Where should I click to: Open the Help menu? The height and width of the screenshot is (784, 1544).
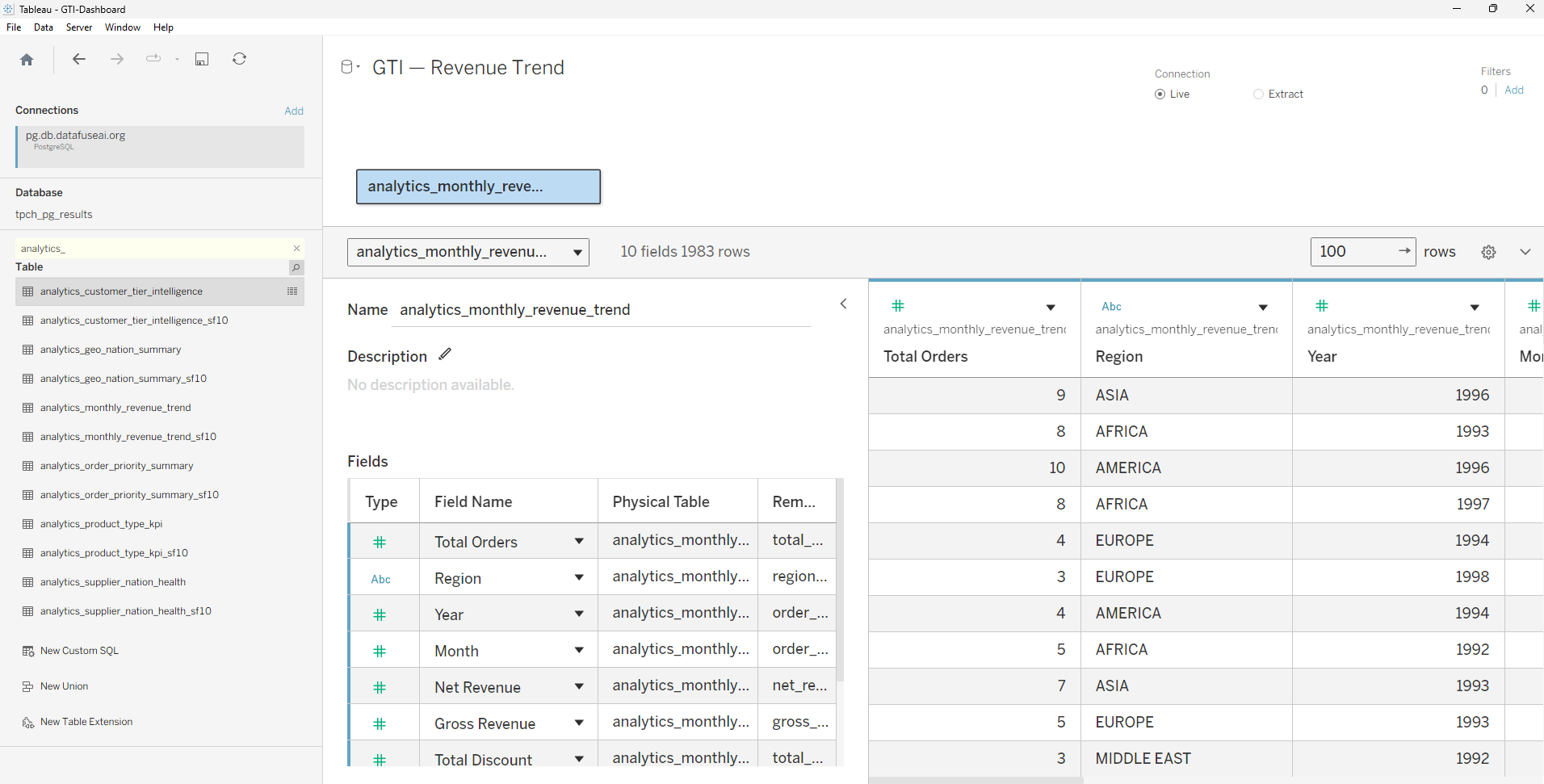(164, 27)
